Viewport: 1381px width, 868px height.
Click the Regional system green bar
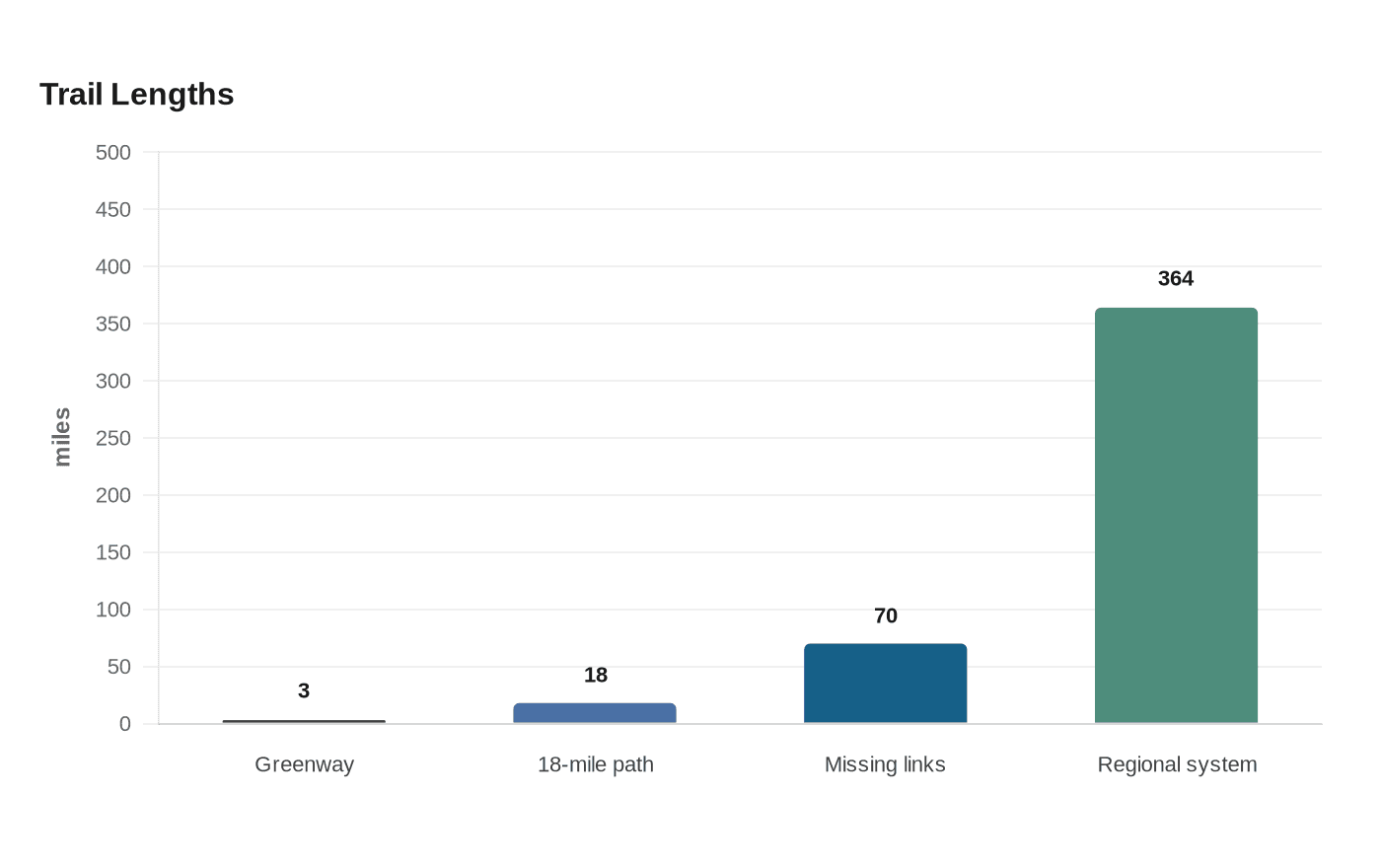[1176, 516]
